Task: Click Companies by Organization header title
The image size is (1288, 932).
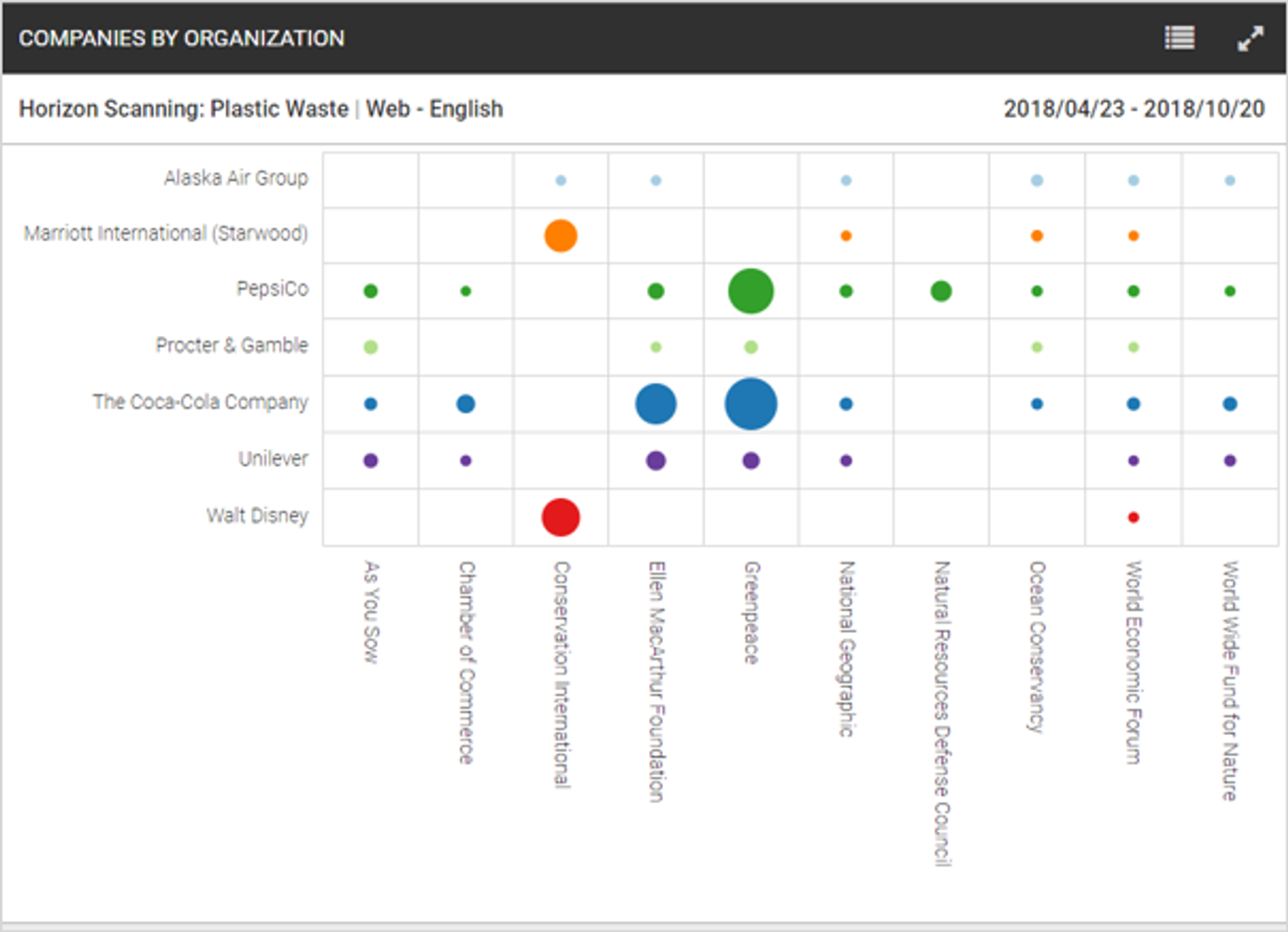Action: [181, 38]
